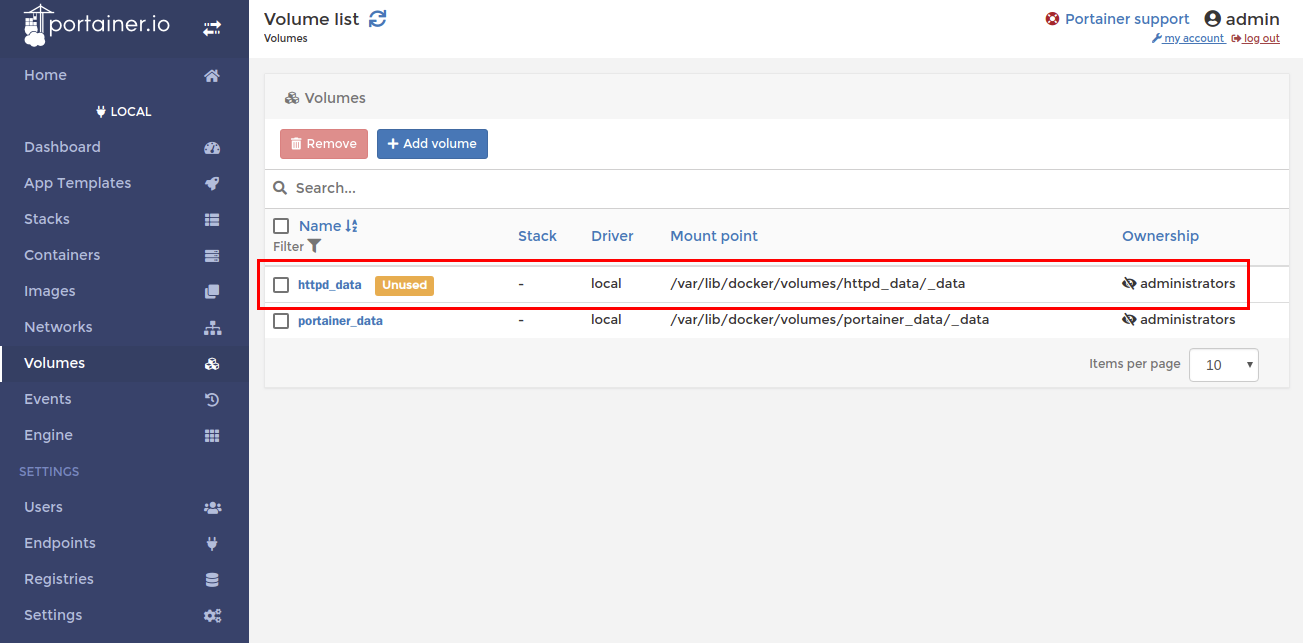Click the Home house icon in sidebar

click(x=212, y=75)
